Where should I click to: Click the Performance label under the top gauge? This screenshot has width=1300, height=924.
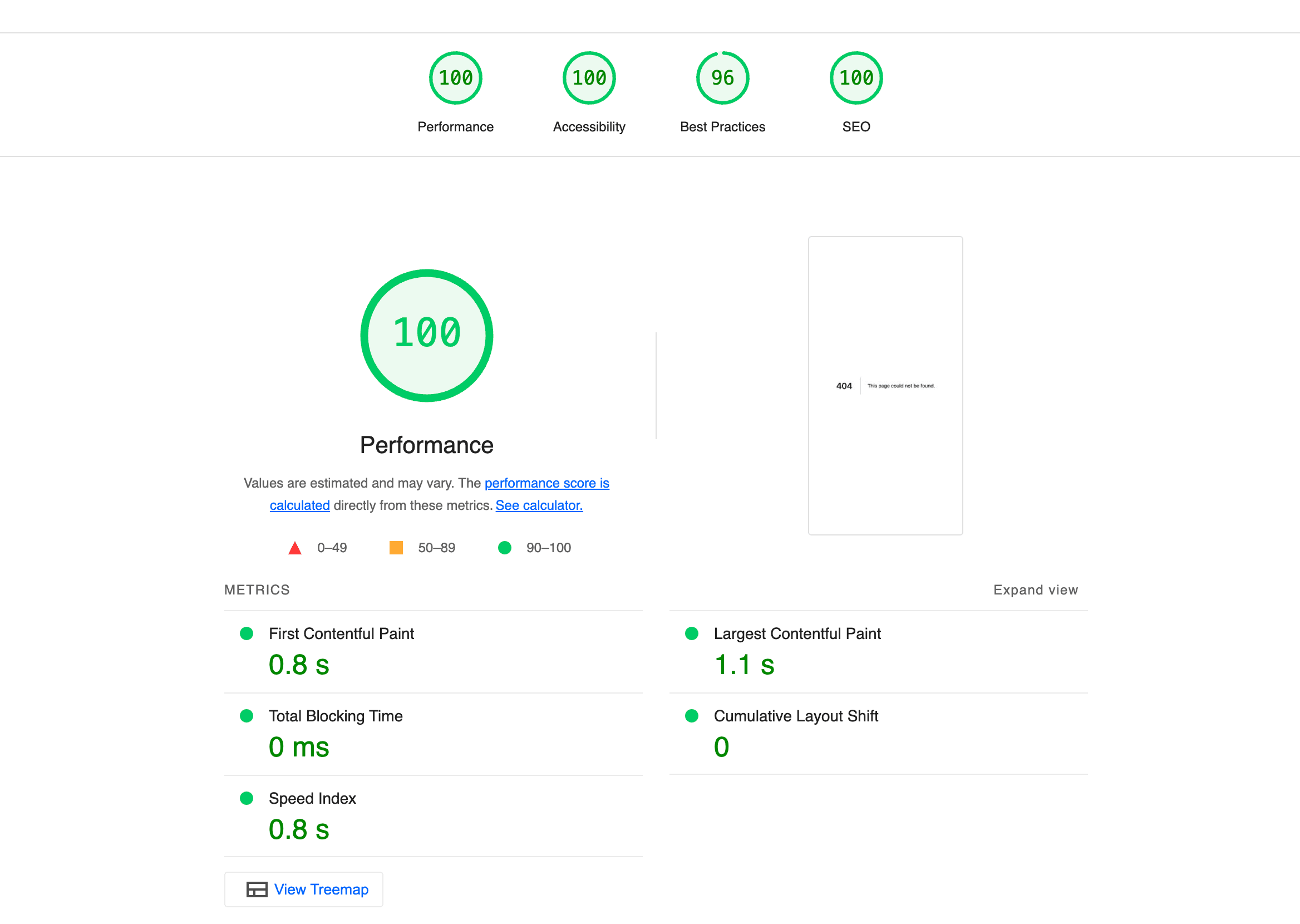pos(456,127)
